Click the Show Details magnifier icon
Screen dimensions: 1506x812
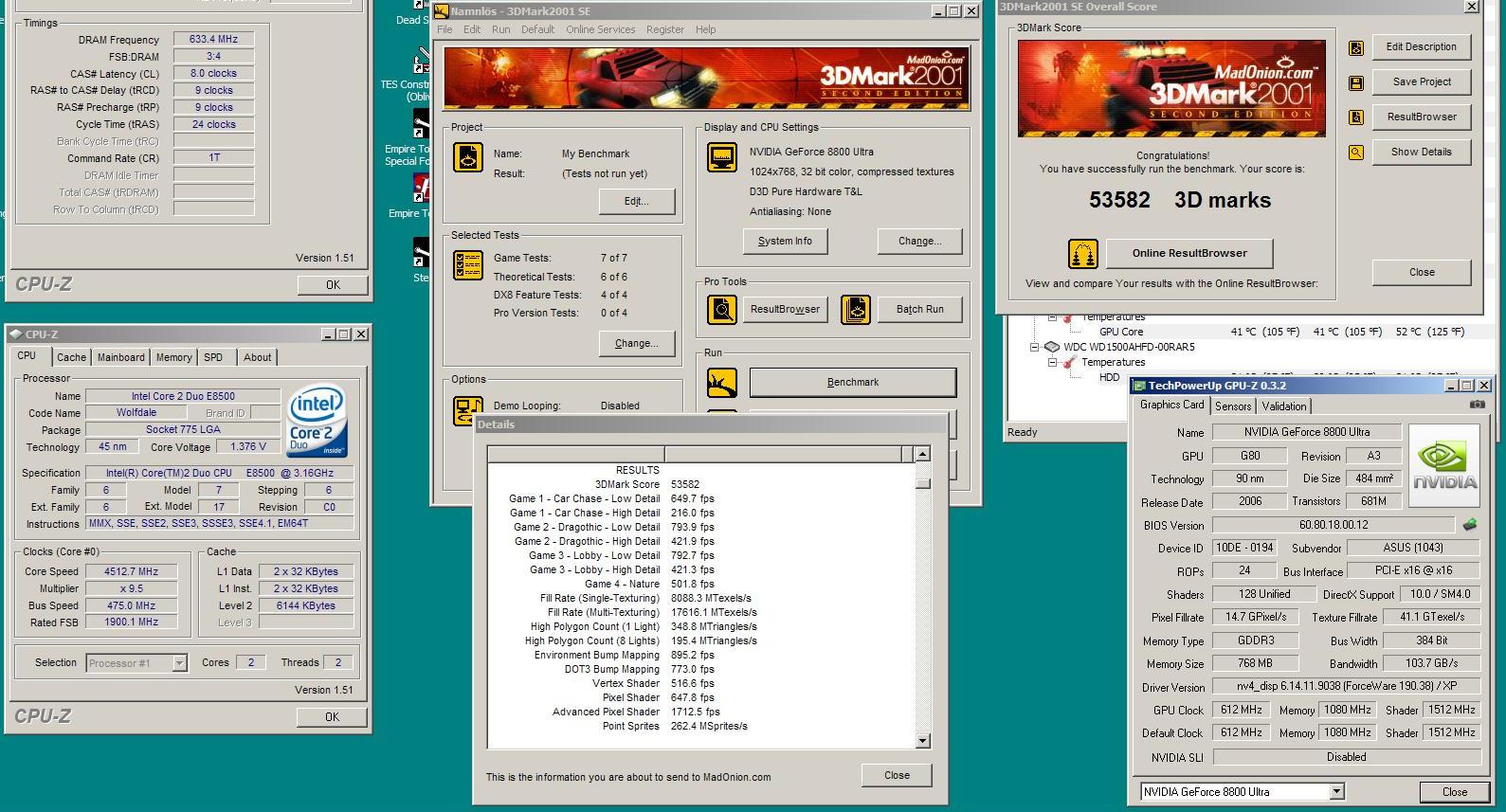click(1356, 153)
